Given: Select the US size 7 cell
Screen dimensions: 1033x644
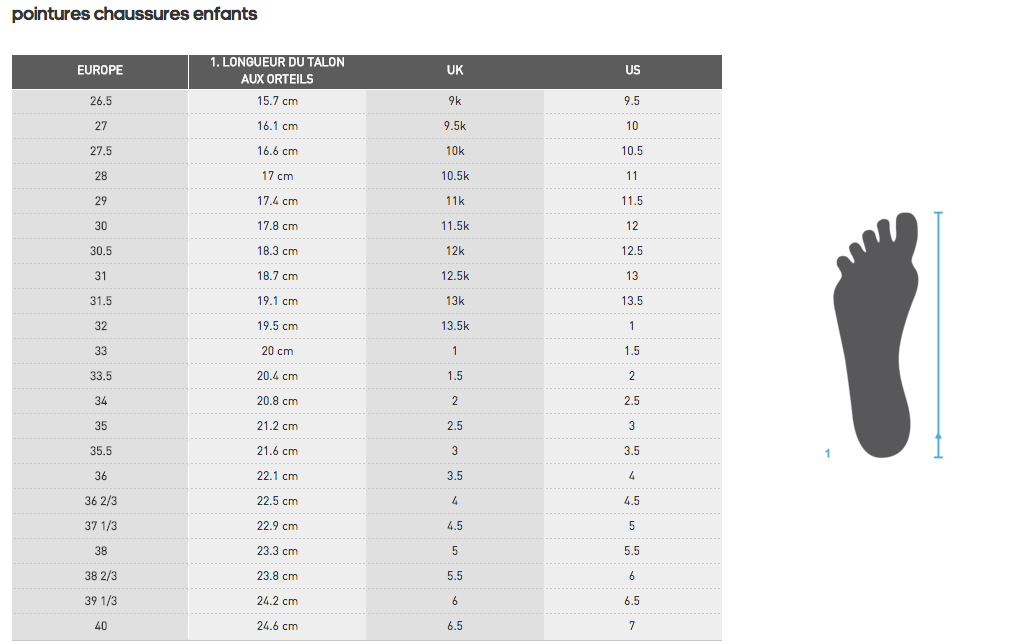Looking at the screenshot, I should point(632,626).
